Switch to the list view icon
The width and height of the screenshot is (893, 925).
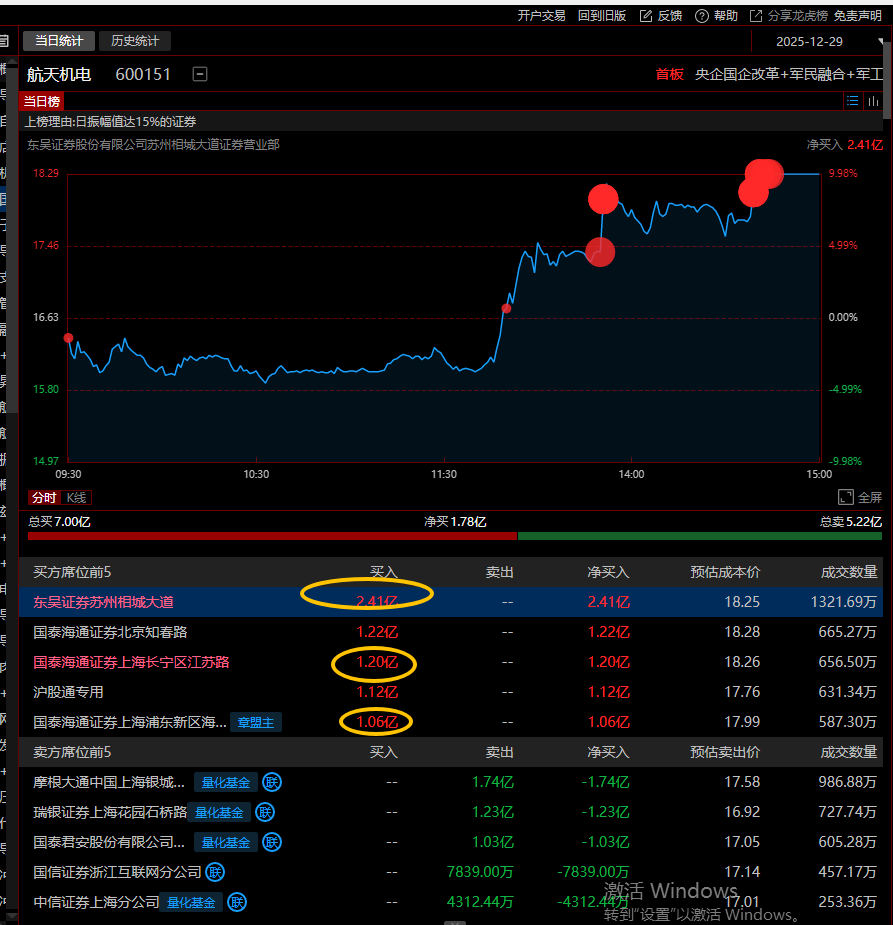[852, 101]
